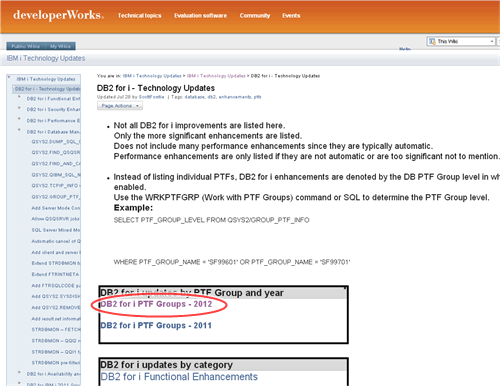Open QSYS2.FIND_QSQSRVR tree item
This screenshot has height=386, width=500.
tap(56, 152)
